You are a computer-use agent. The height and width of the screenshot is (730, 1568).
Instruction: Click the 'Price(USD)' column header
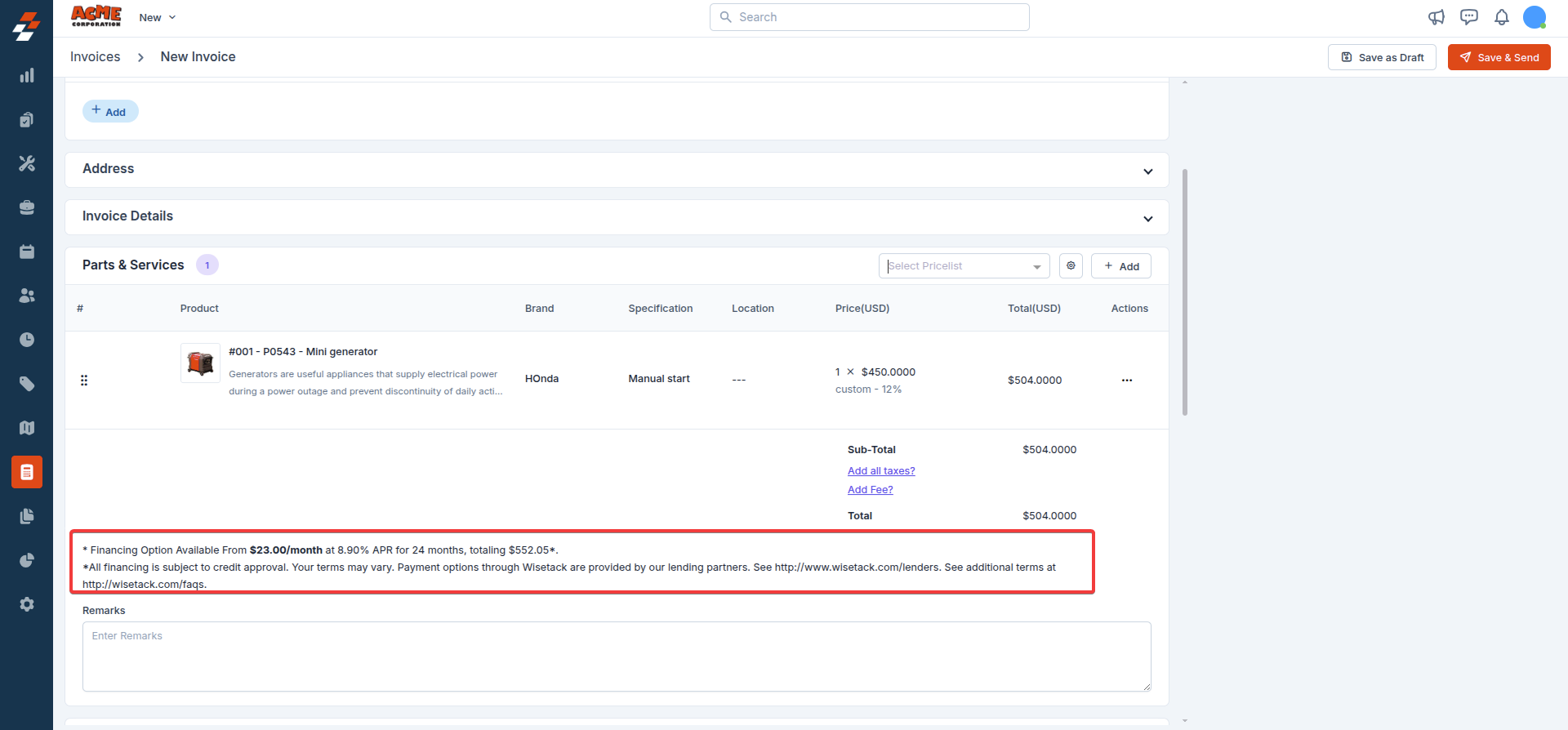coord(862,309)
